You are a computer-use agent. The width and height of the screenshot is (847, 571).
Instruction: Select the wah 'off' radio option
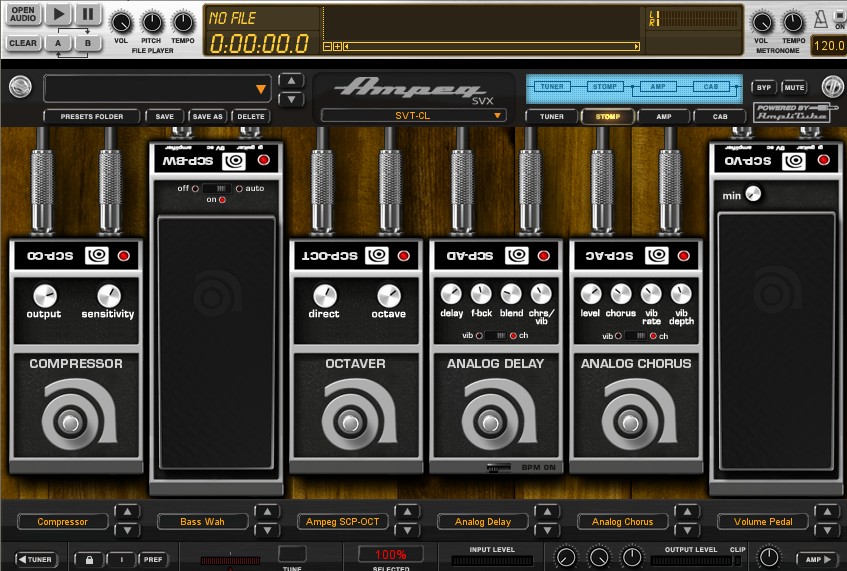click(x=195, y=189)
